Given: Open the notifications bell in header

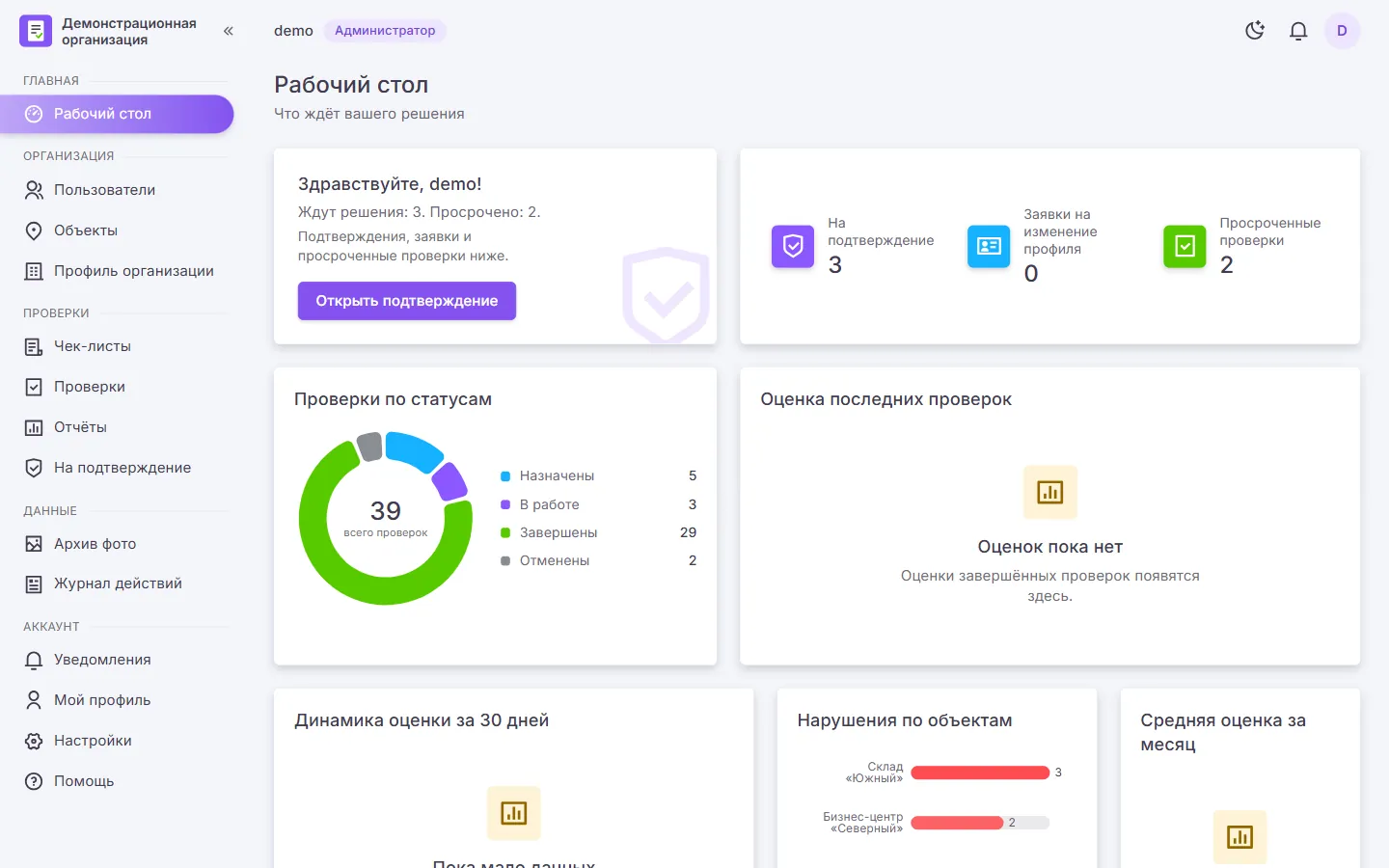Looking at the screenshot, I should point(1298,31).
